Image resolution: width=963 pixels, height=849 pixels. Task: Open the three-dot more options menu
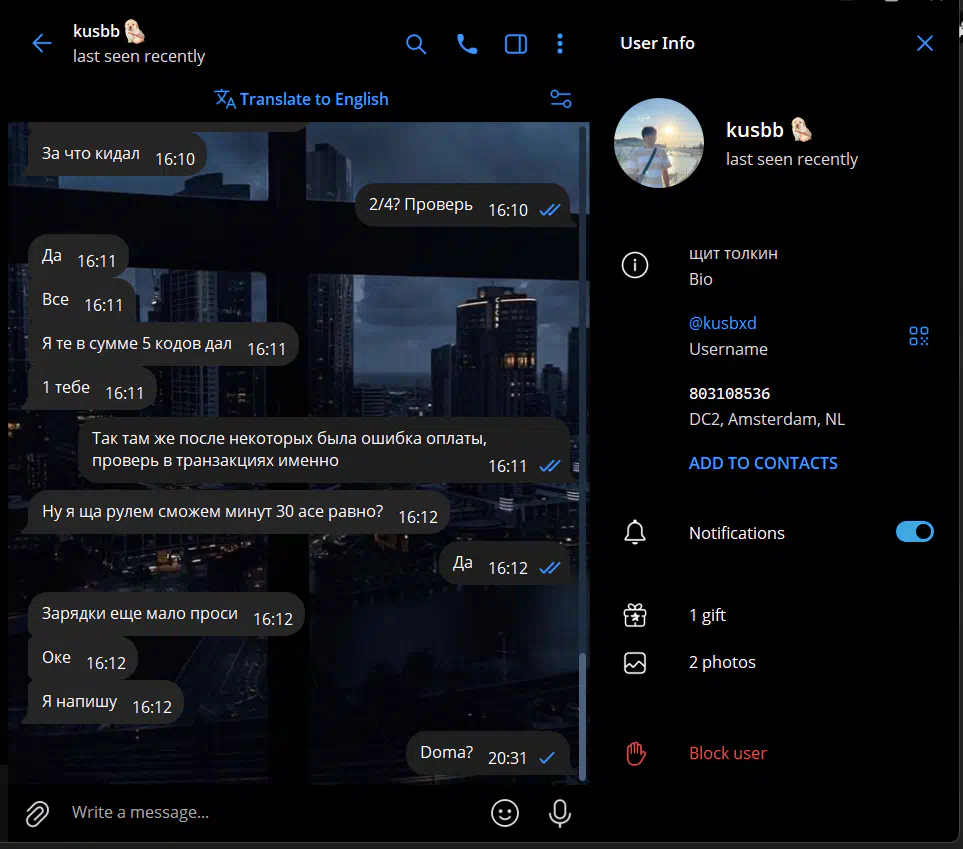(559, 44)
